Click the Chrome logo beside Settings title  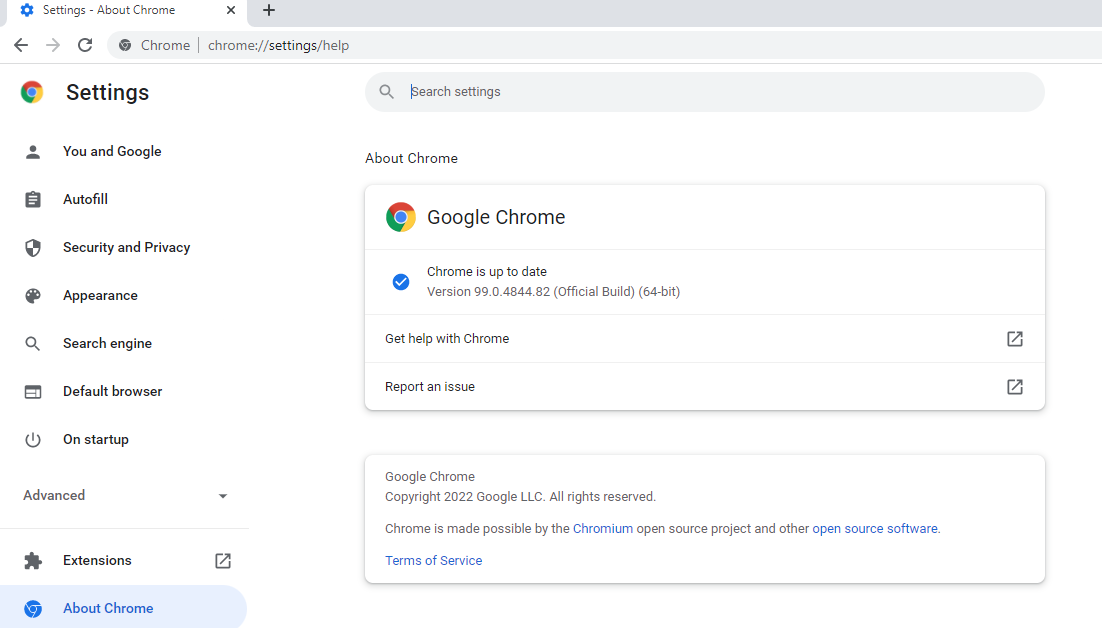(32, 92)
